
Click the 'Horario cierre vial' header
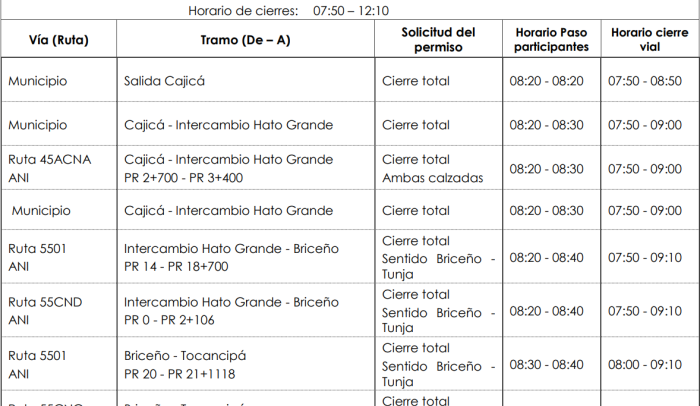650,39
